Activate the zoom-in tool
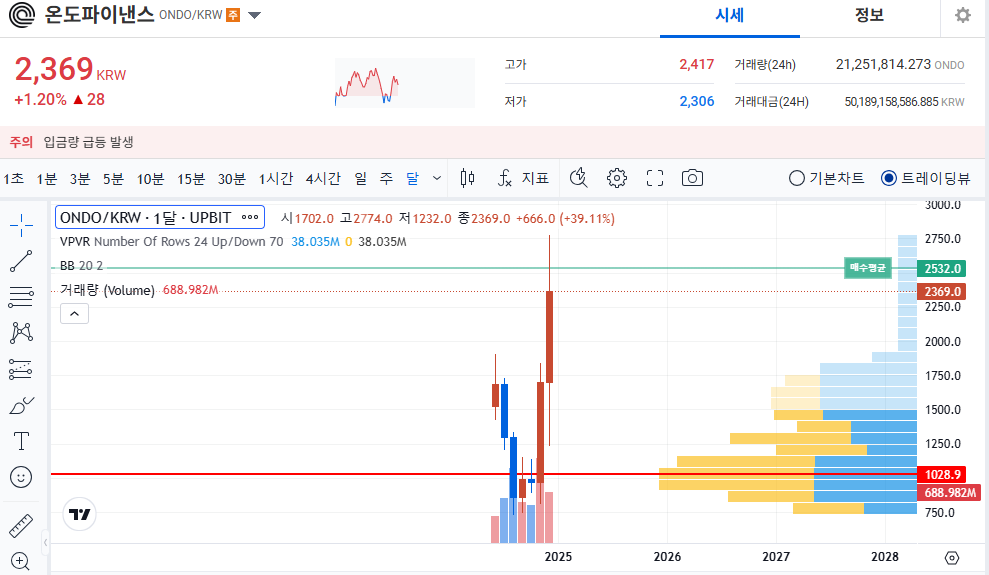Image resolution: width=989 pixels, height=575 pixels. click(x=20, y=561)
